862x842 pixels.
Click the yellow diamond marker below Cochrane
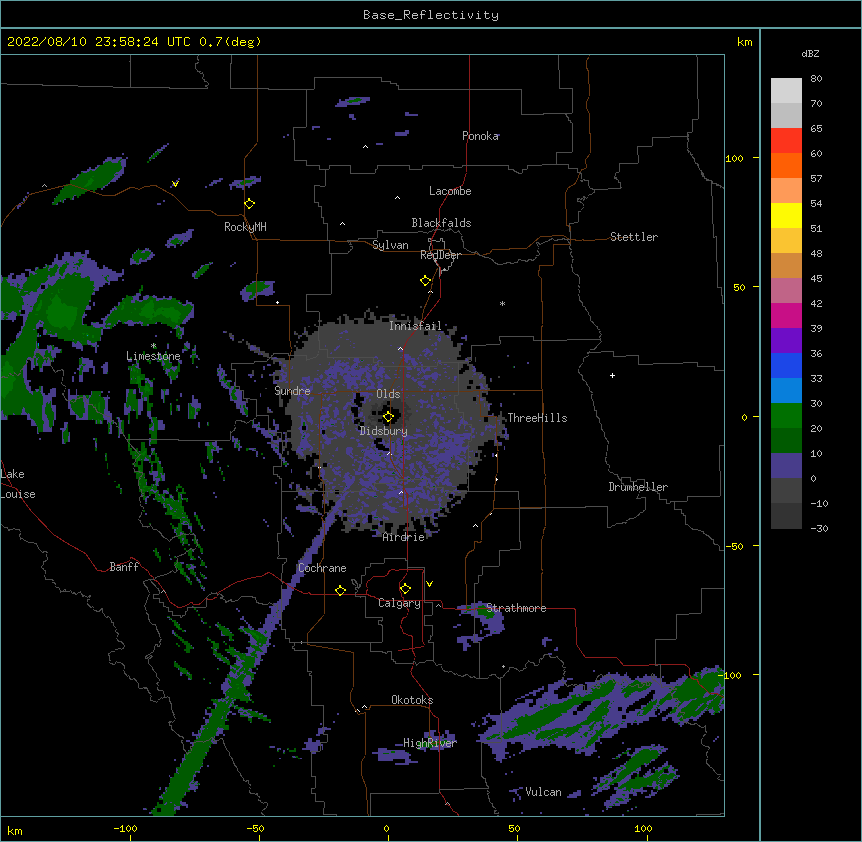340,590
